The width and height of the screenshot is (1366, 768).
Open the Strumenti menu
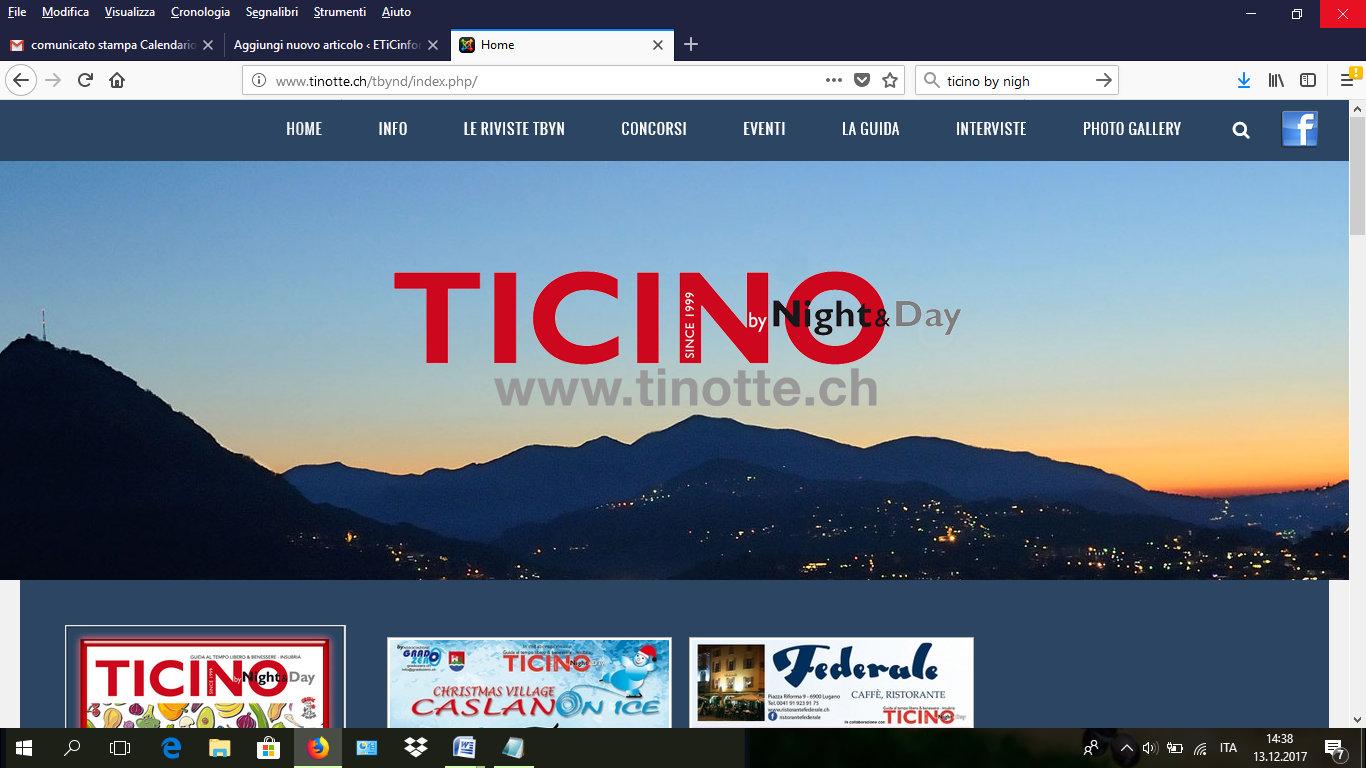coord(340,12)
